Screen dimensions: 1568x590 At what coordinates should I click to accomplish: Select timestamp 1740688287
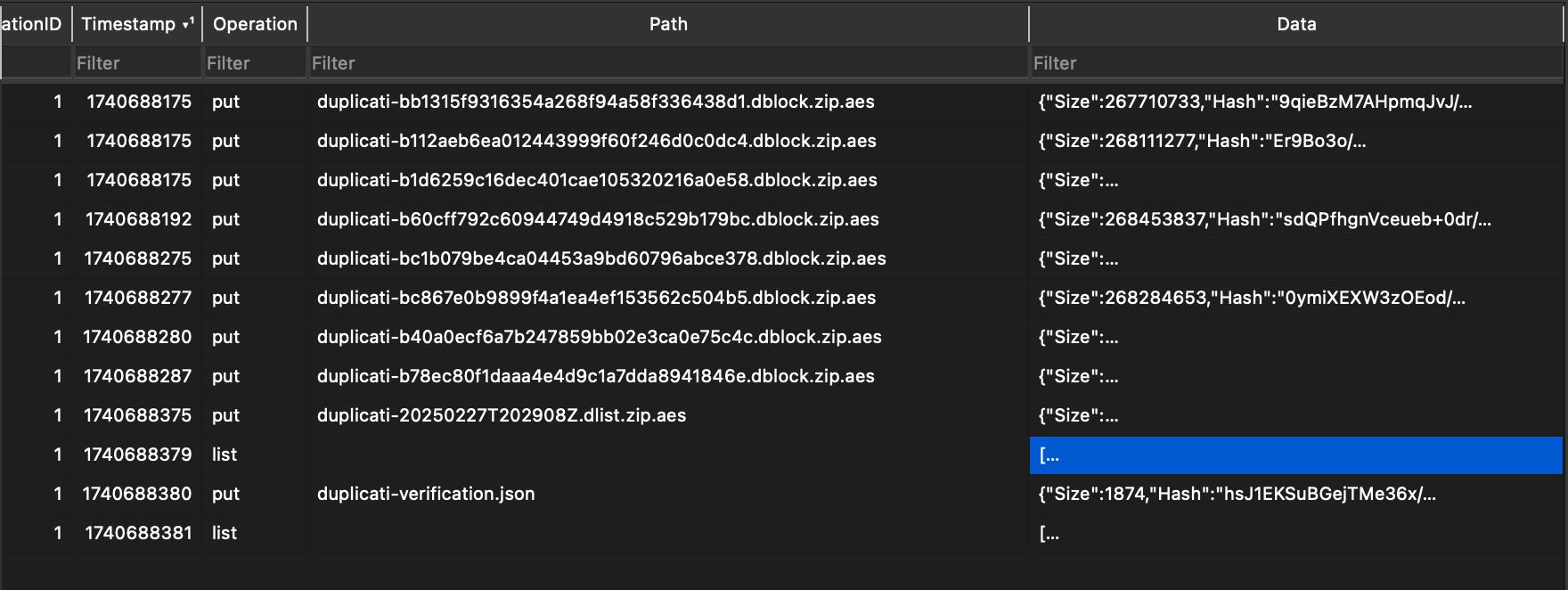138,376
